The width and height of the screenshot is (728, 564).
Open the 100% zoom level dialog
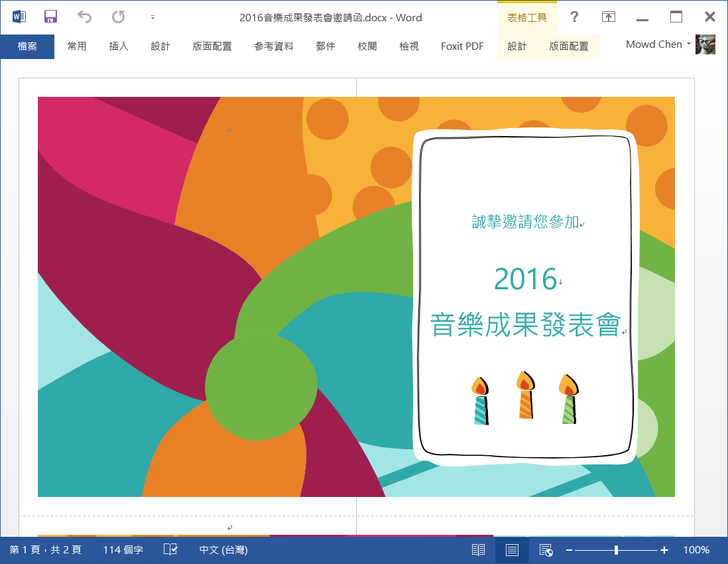click(696, 550)
